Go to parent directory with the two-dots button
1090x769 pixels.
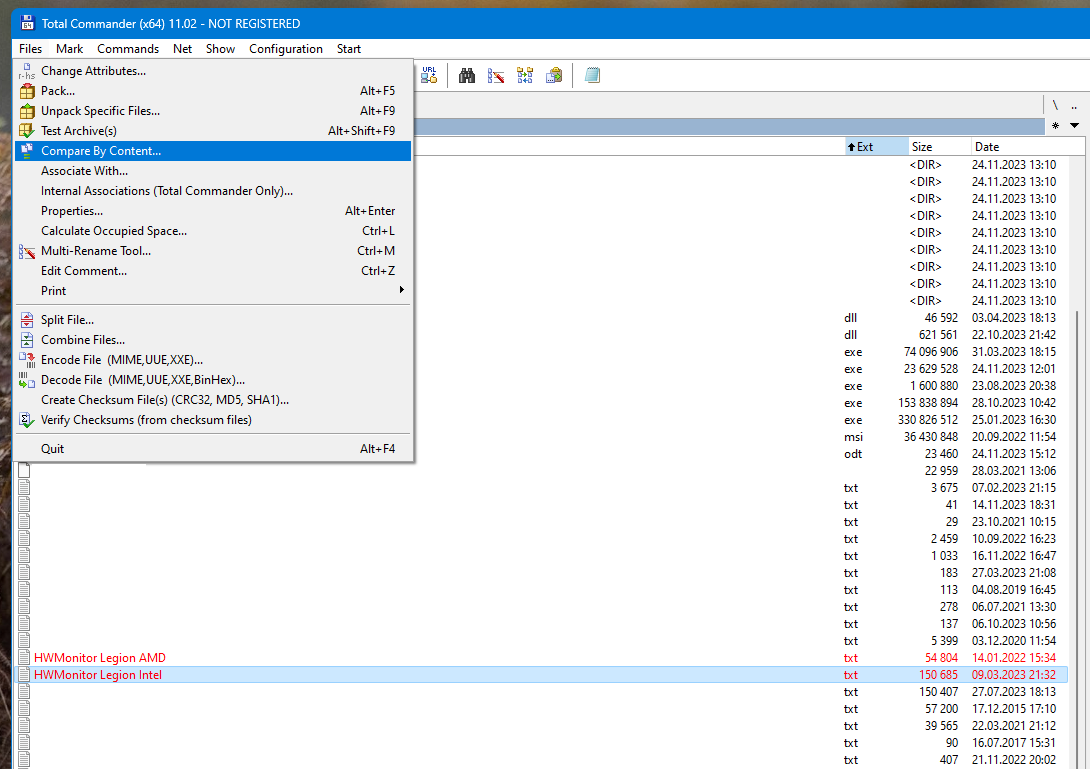(x=1074, y=106)
